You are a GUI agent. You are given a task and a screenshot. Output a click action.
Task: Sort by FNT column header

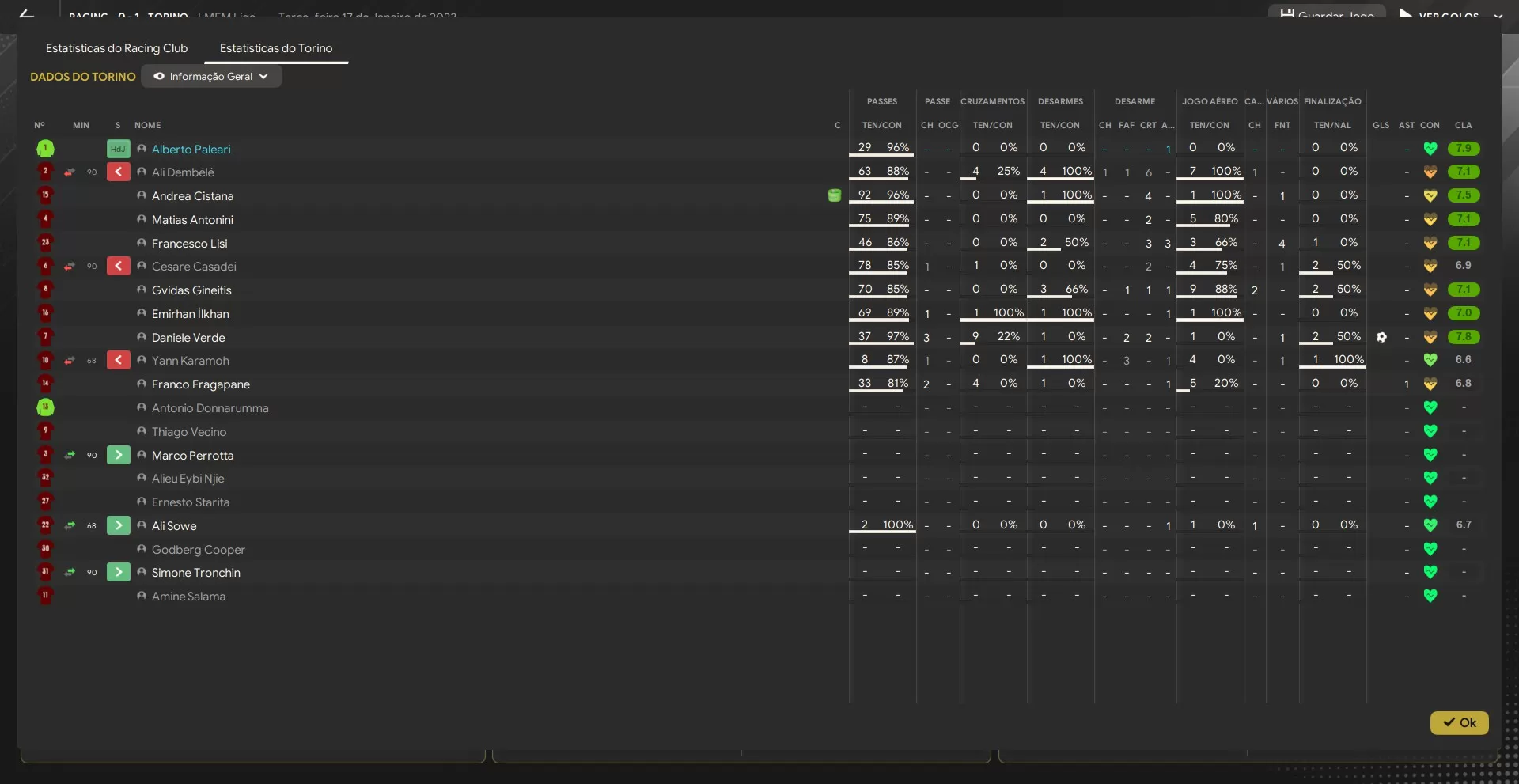[x=1282, y=125]
